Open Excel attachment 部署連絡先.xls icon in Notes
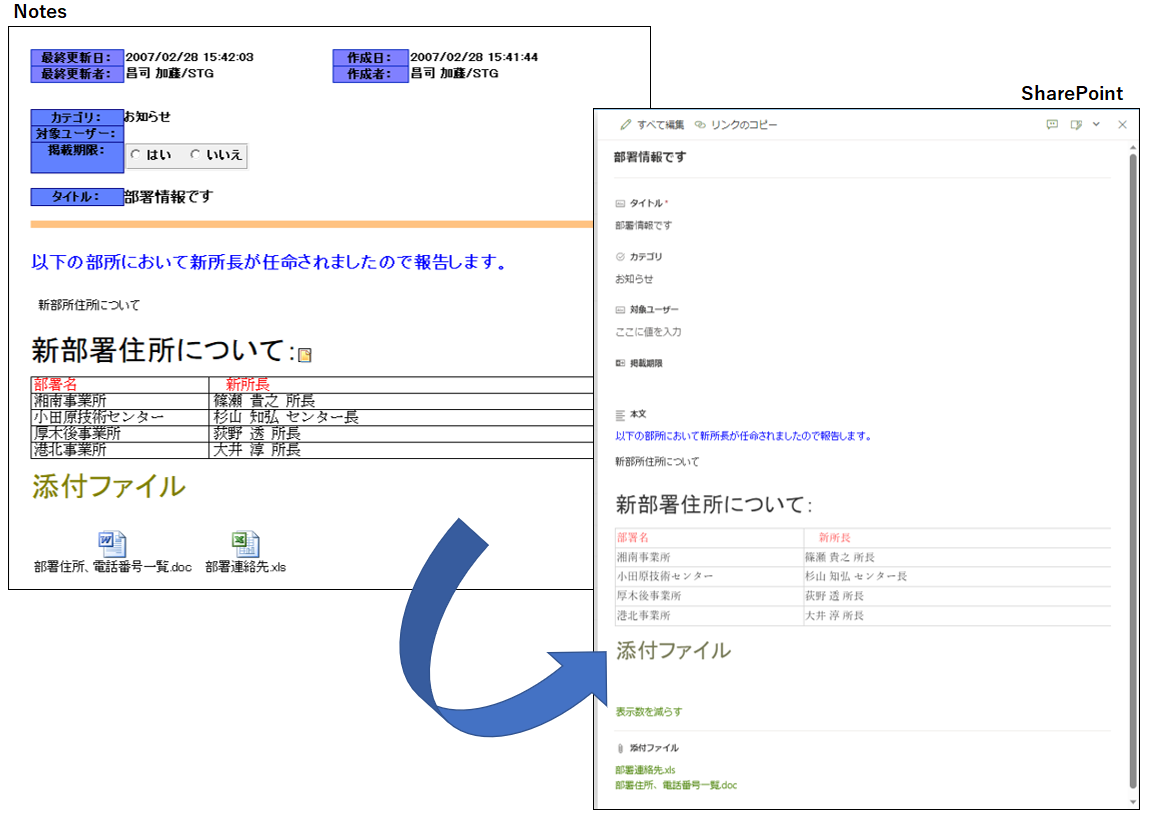The width and height of the screenshot is (1149, 817). [x=245, y=544]
